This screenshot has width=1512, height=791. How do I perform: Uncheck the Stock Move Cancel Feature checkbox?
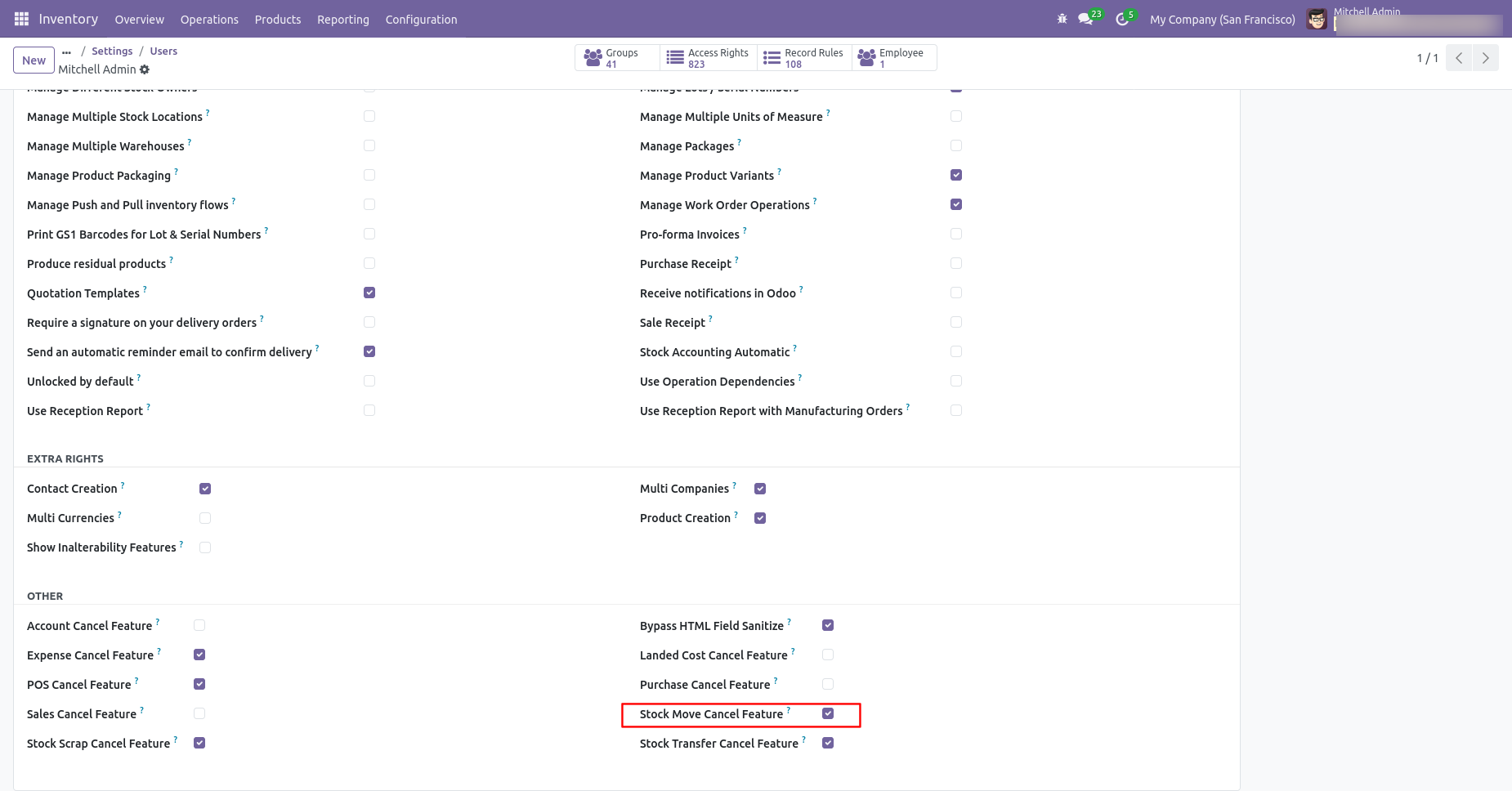[x=828, y=713]
